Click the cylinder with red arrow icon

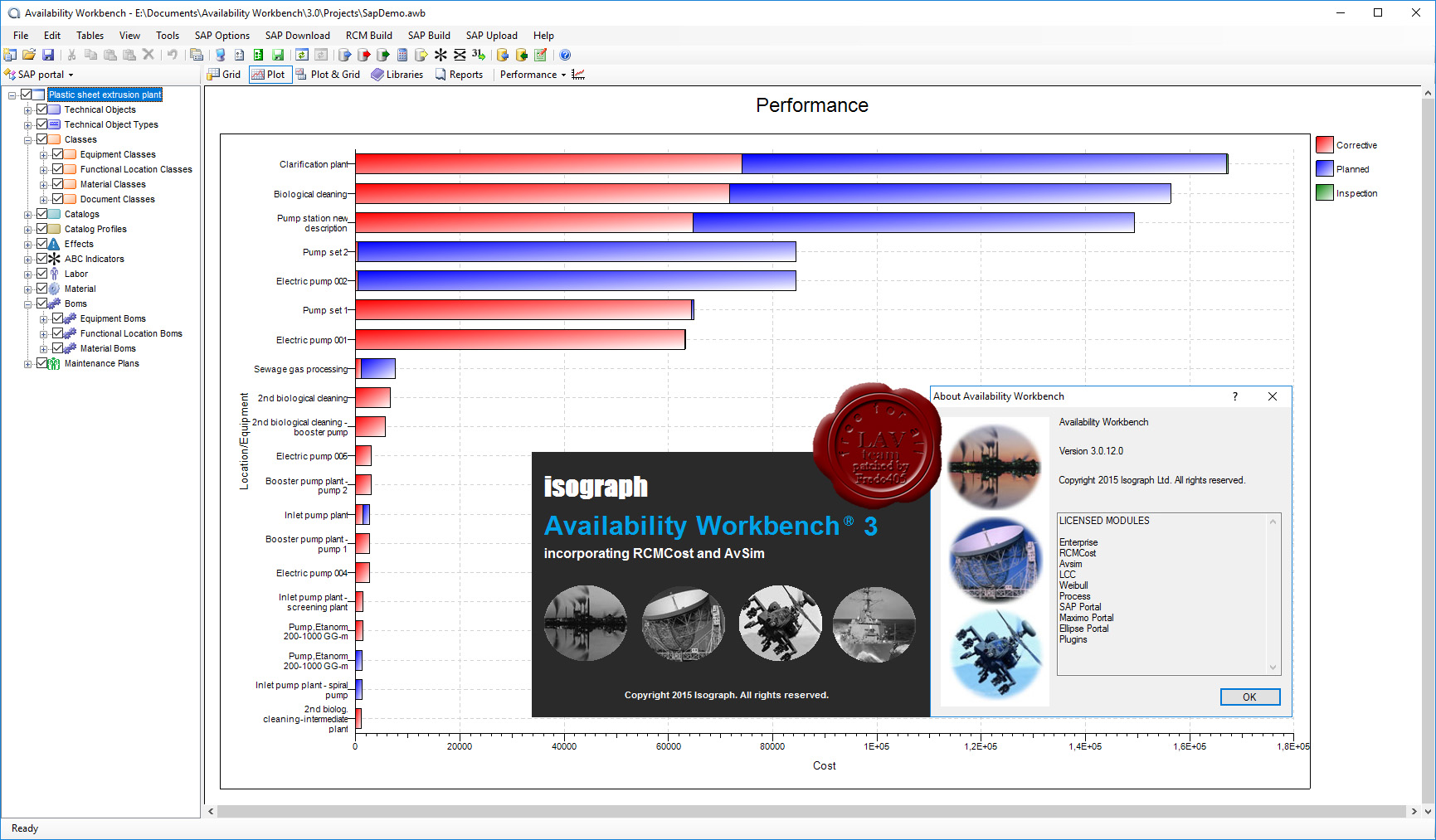point(363,55)
